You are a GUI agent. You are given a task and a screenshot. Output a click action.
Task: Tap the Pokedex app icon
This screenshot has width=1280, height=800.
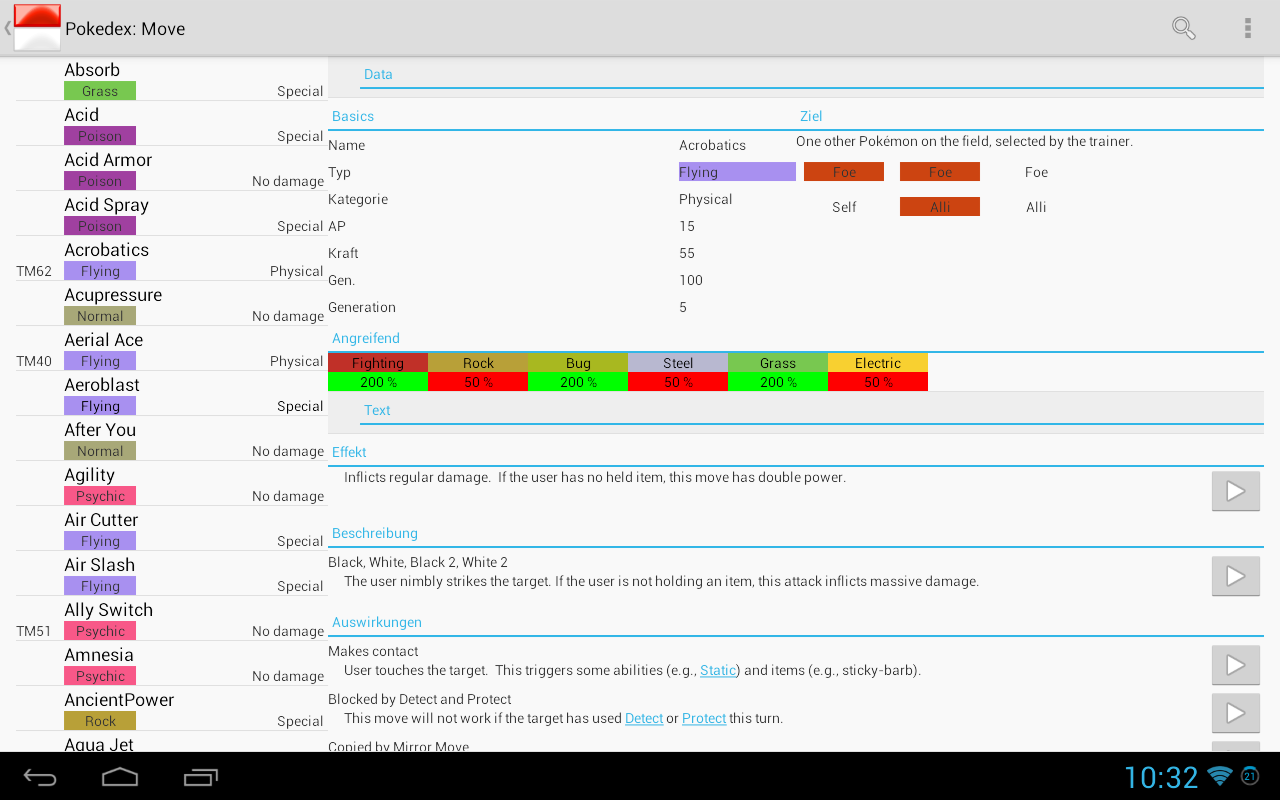click(x=37, y=28)
